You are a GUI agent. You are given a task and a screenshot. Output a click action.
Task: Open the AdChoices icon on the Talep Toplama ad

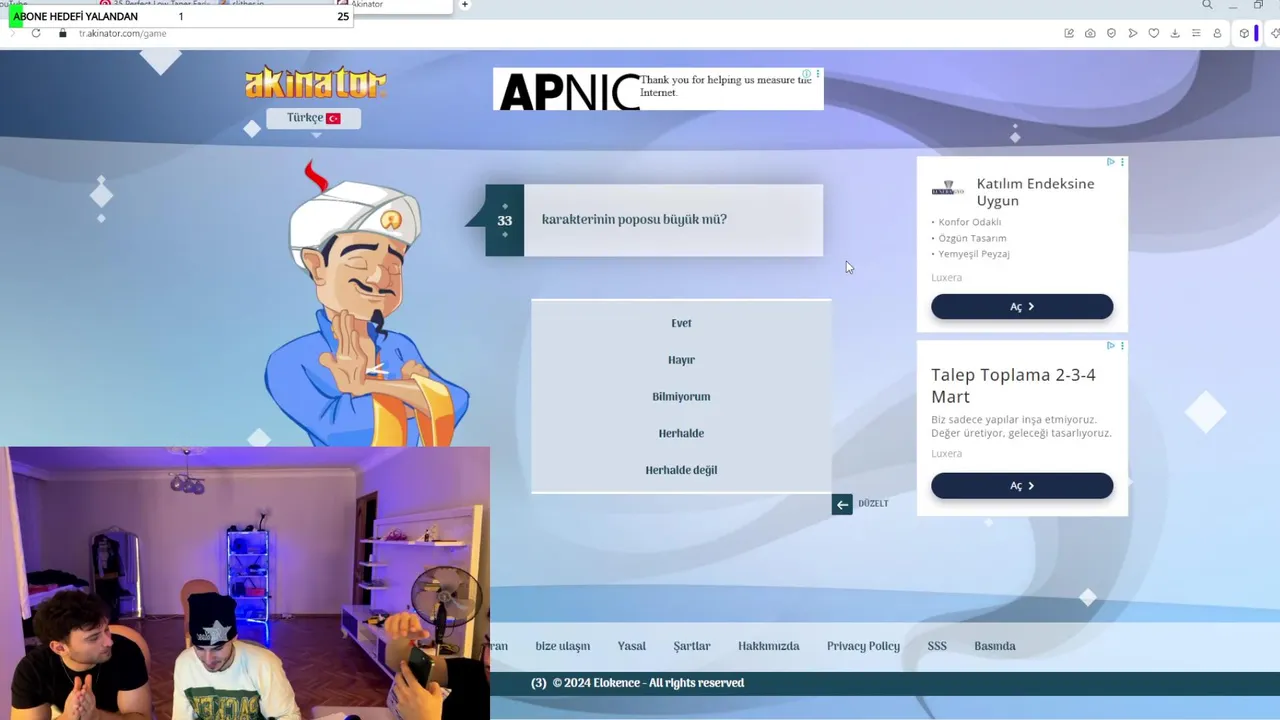1110,346
